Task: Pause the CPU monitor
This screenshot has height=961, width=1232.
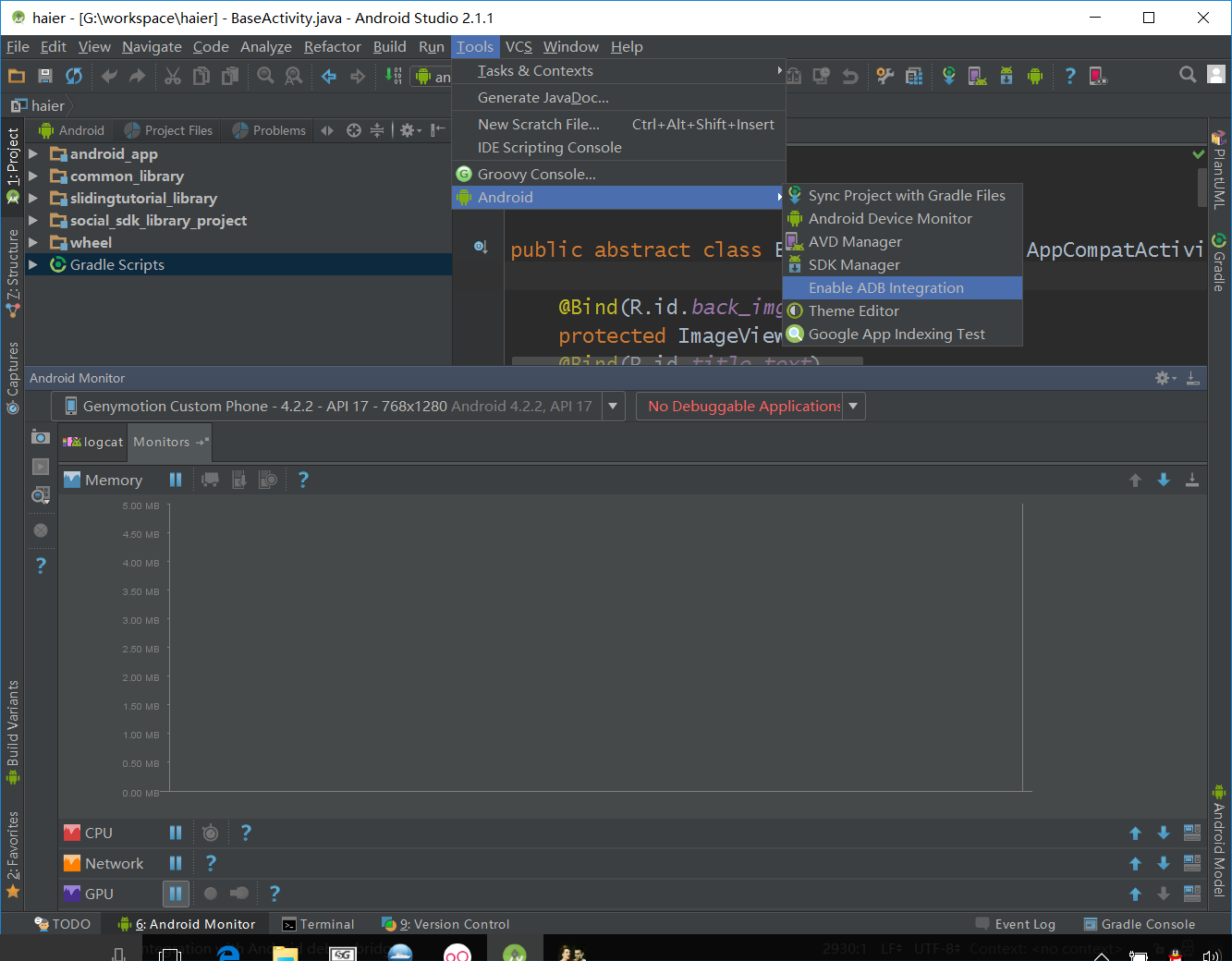Action: [x=176, y=833]
